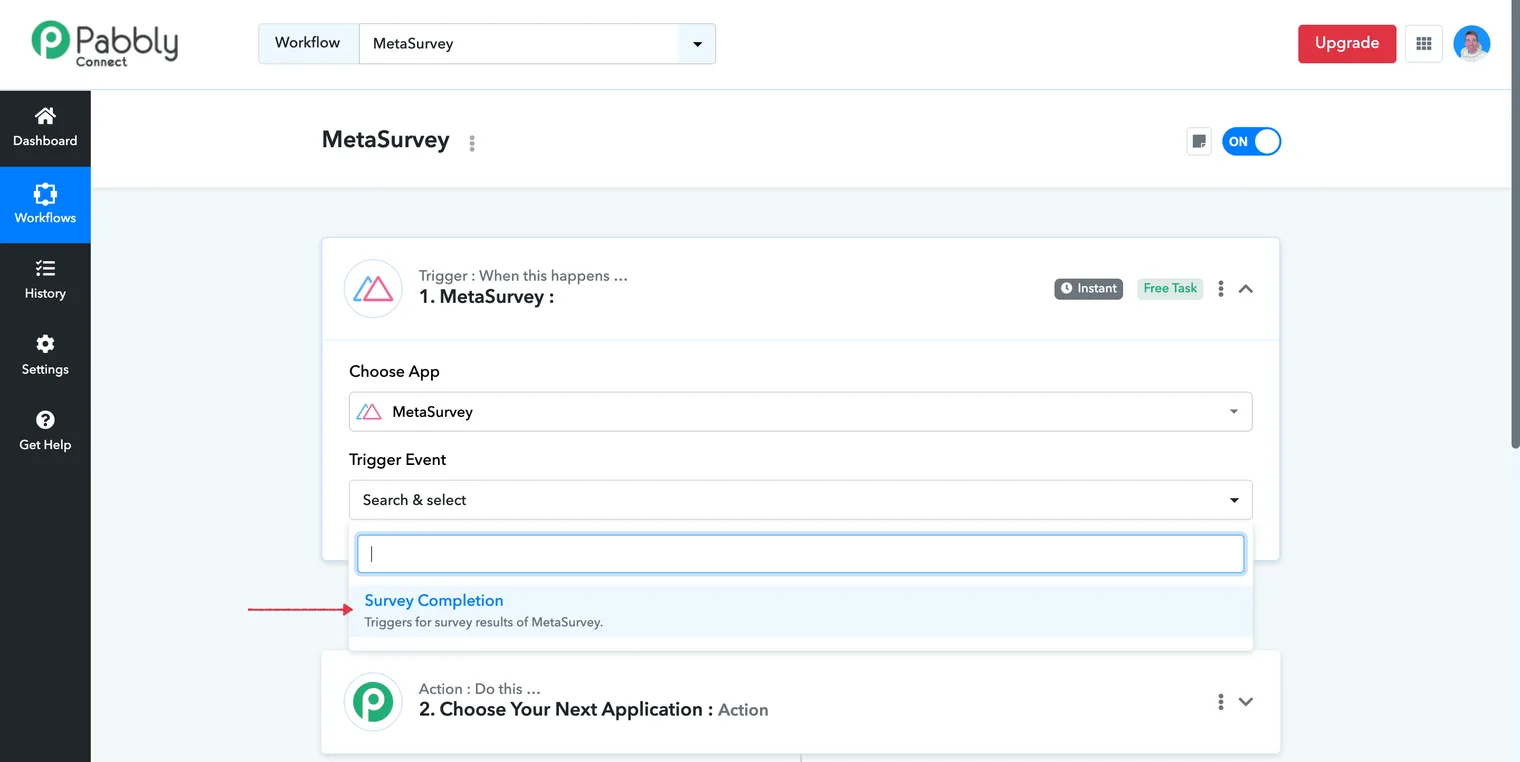Collapse the MetaSurvey trigger step
Screen dimensions: 1520x762
point(1246,289)
